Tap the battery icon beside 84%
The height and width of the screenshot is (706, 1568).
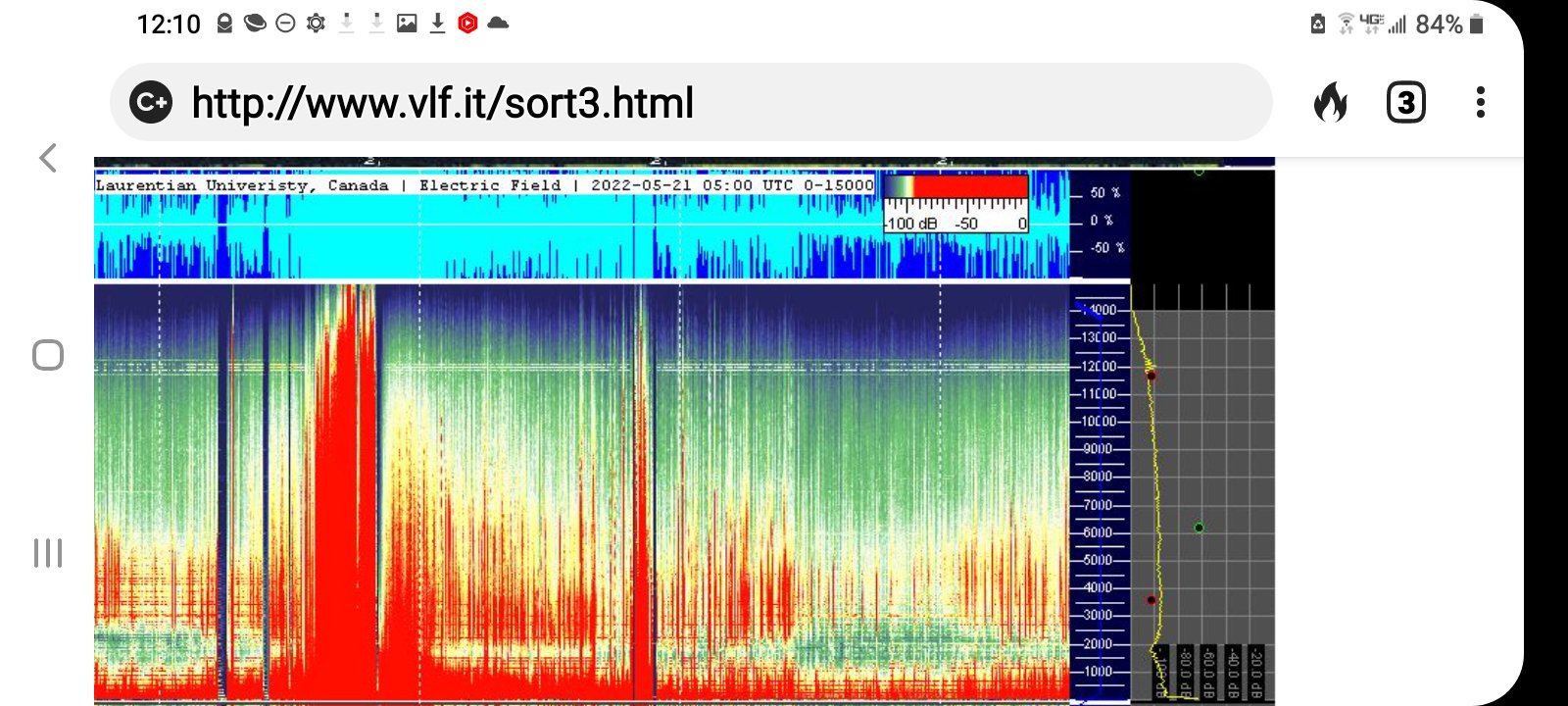point(1477,24)
